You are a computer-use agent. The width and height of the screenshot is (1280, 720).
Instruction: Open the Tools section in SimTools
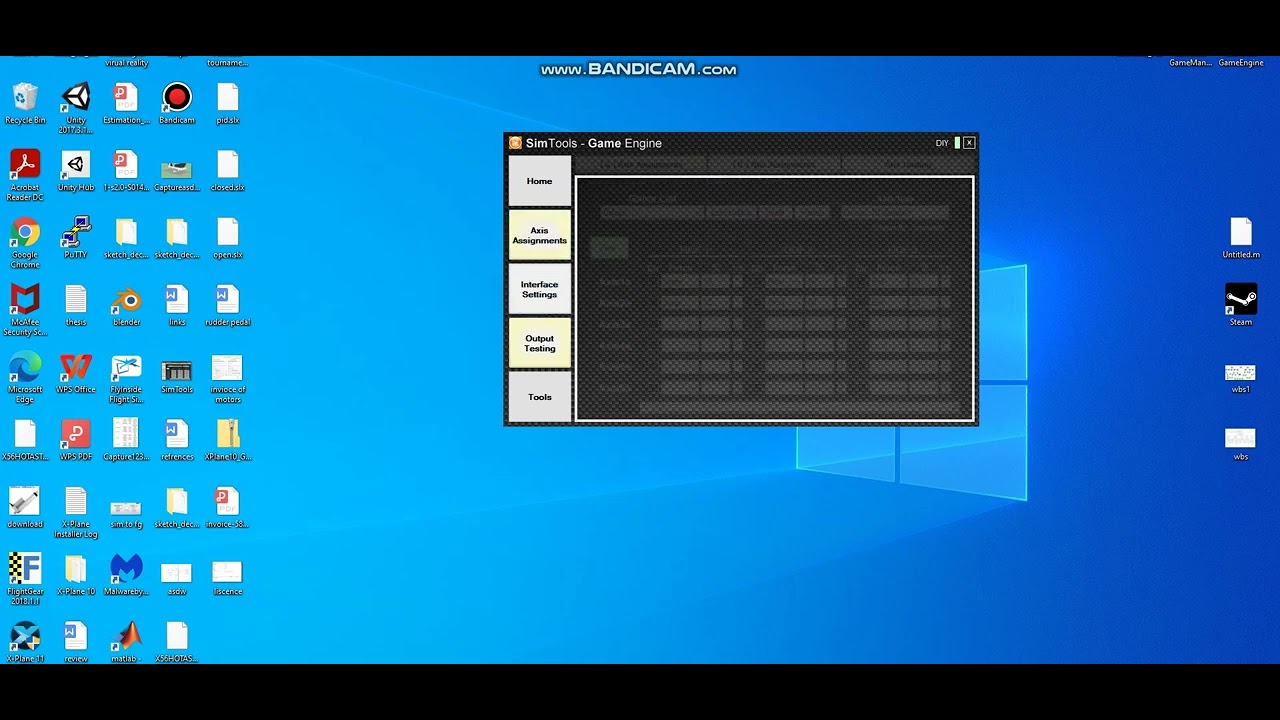tap(540, 397)
